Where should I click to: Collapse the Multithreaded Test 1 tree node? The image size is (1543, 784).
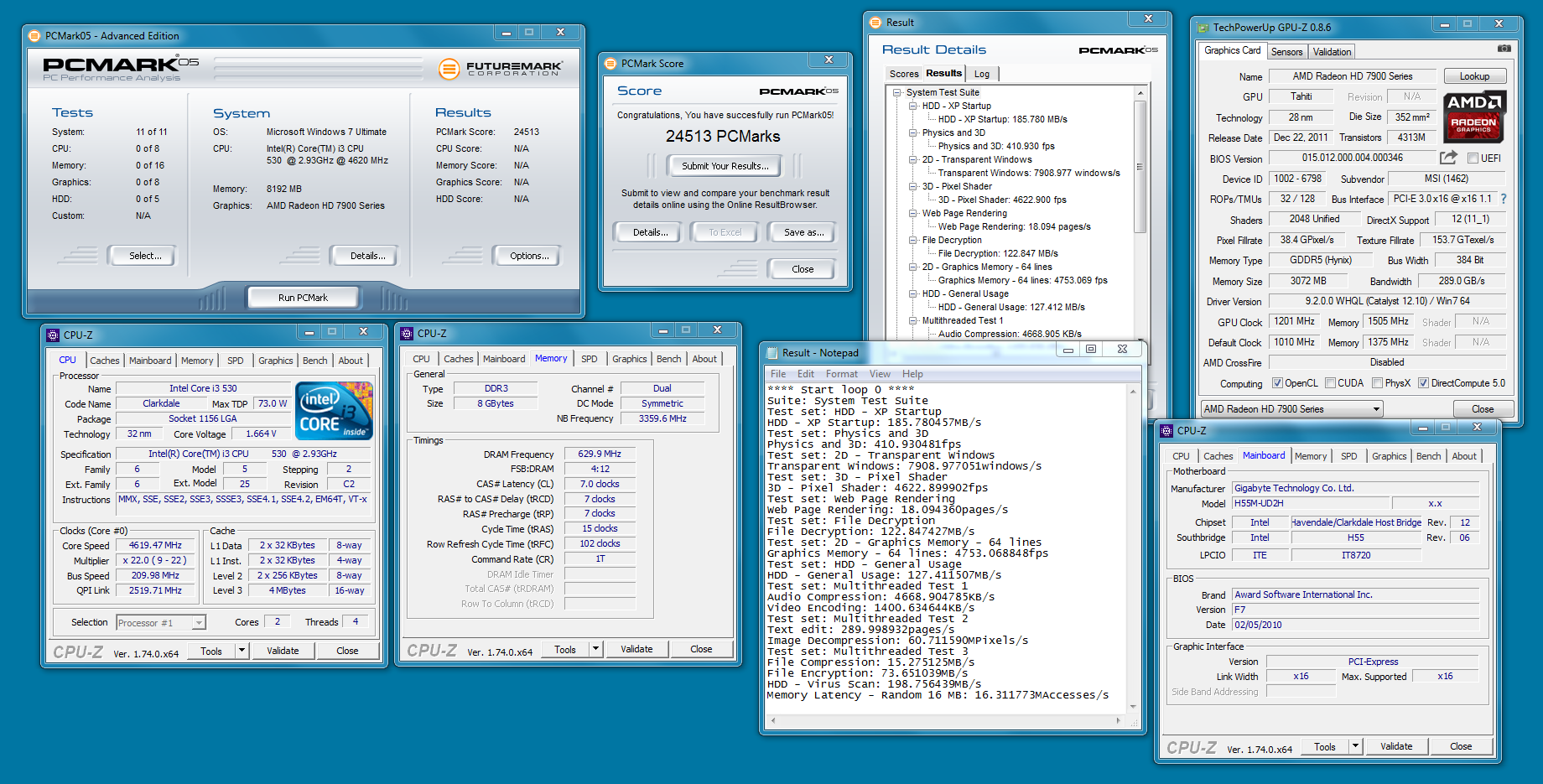[x=913, y=320]
